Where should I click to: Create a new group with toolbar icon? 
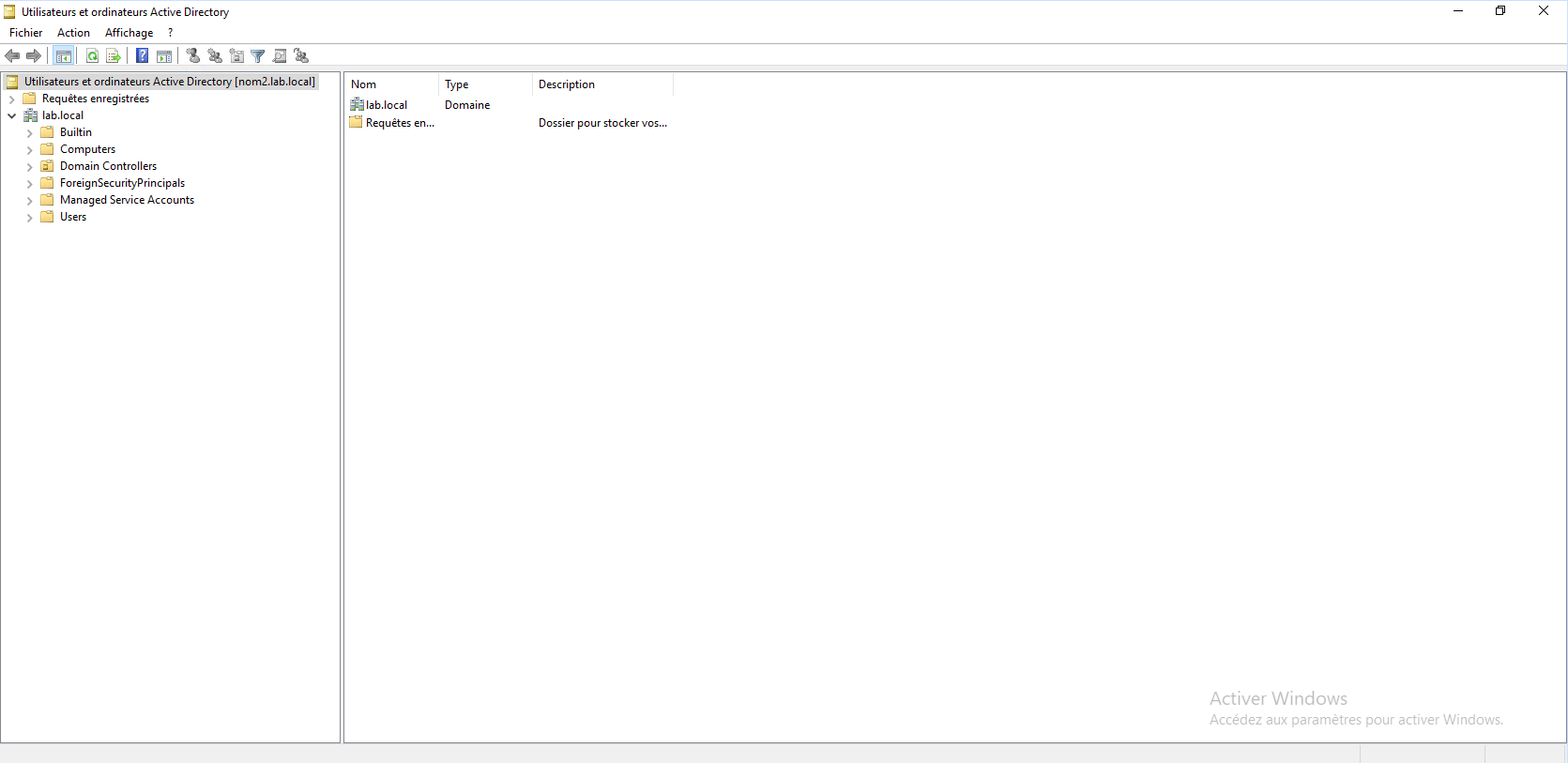click(215, 56)
